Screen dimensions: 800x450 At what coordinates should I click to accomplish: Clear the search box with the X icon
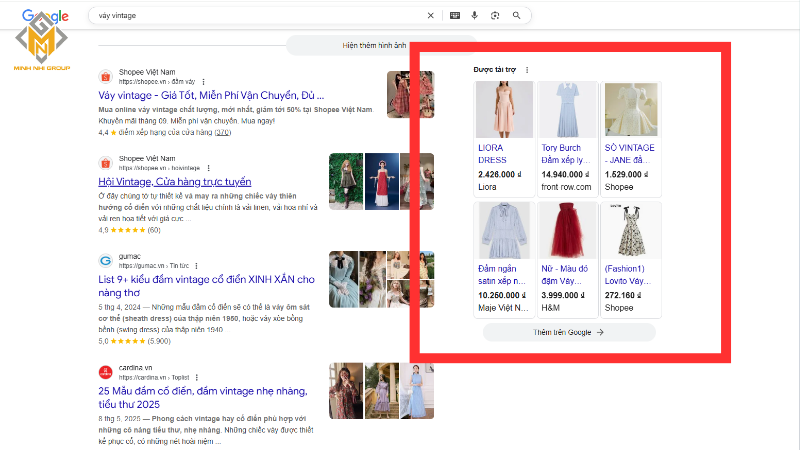[x=431, y=16]
